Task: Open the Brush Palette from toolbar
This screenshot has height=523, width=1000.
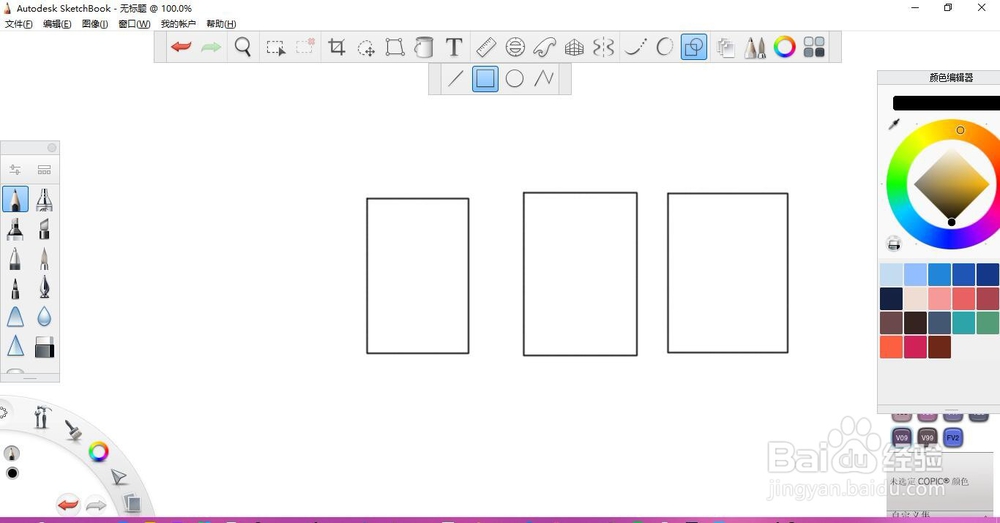Action: point(755,47)
